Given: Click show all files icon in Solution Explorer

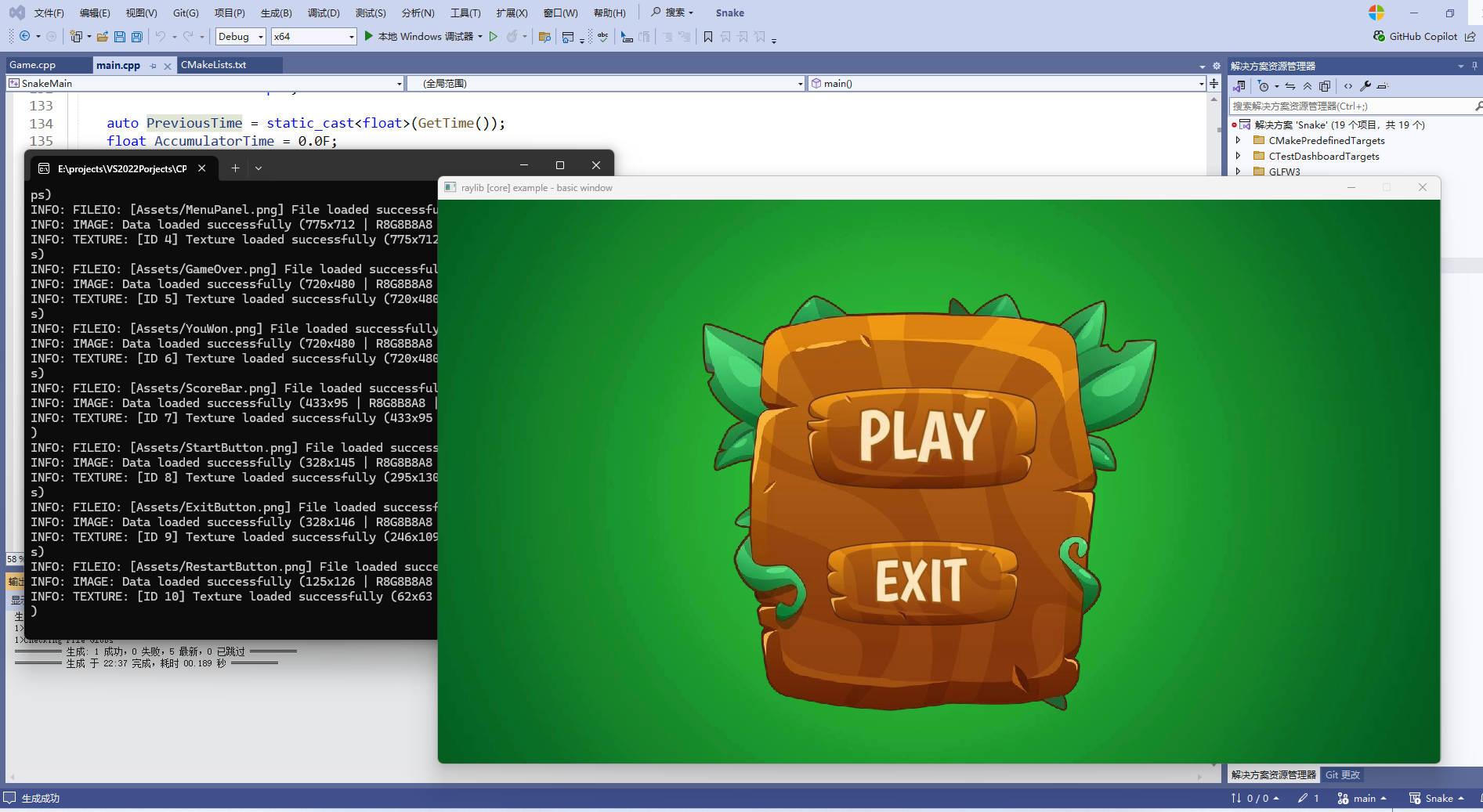Looking at the screenshot, I should (1325, 86).
